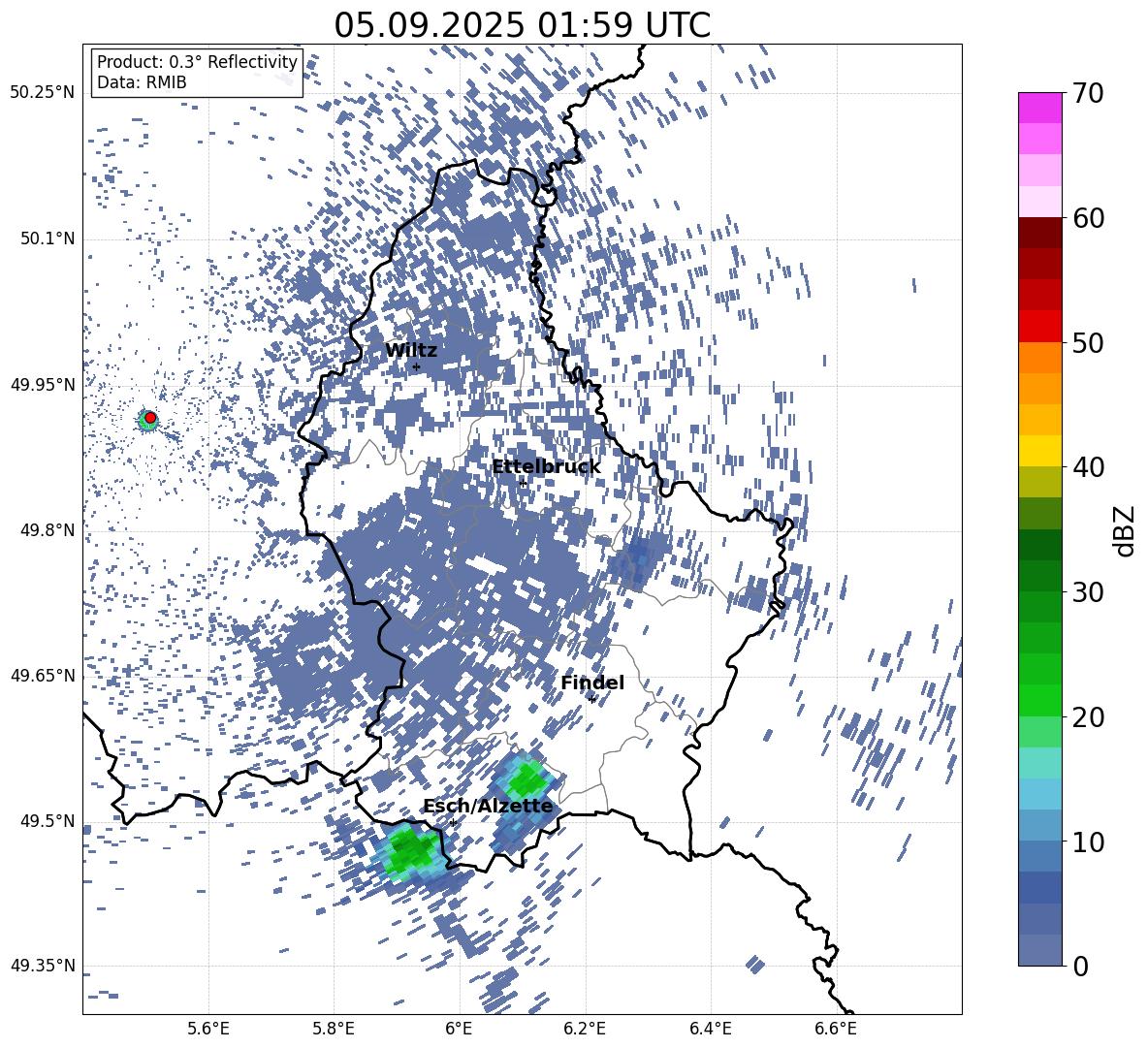Click the 6.4°E longitude label
The image size is (1148, 1048).
(x=711, y=1029)
